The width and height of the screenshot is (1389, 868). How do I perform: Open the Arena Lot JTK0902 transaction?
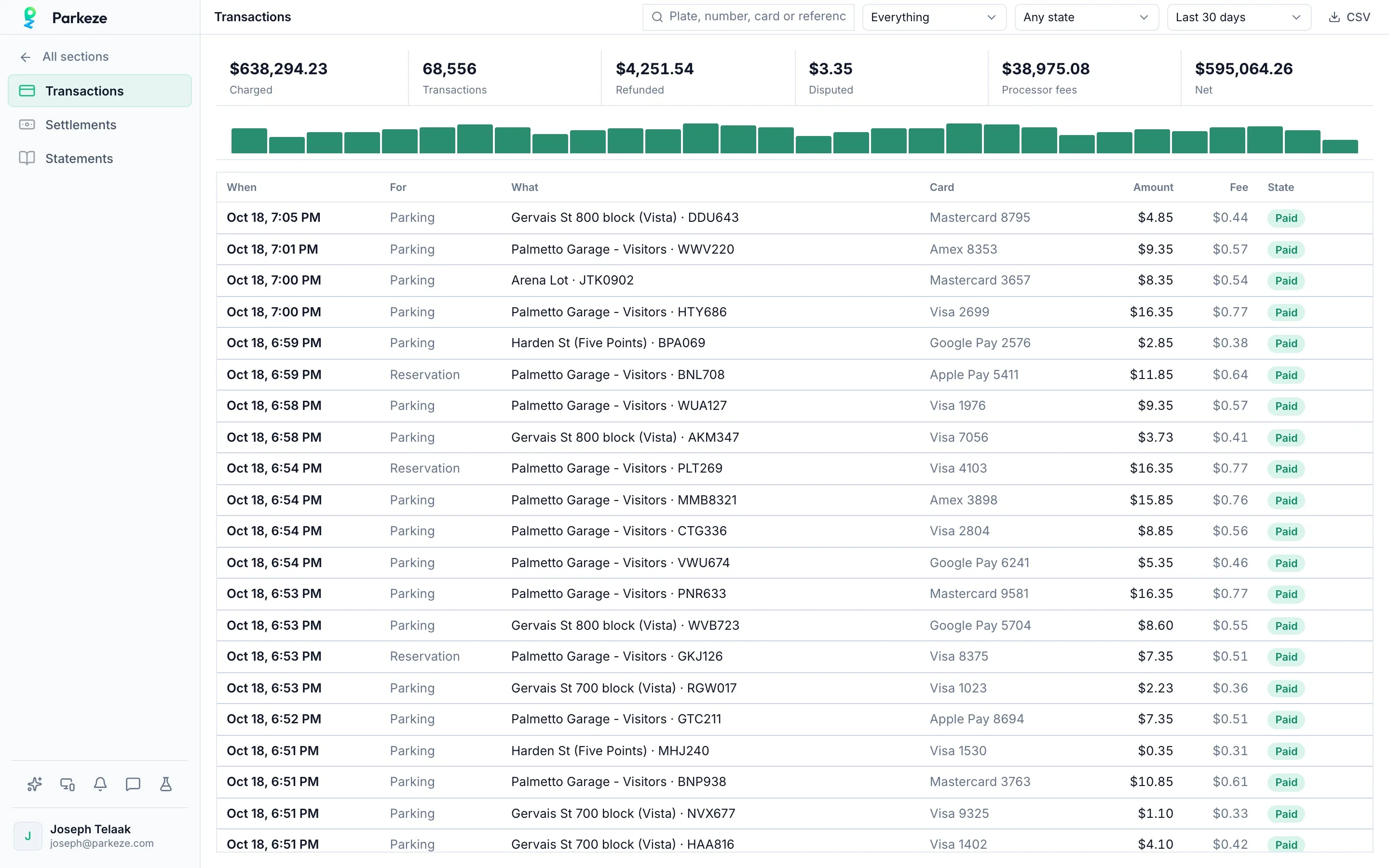coord(794,281)
